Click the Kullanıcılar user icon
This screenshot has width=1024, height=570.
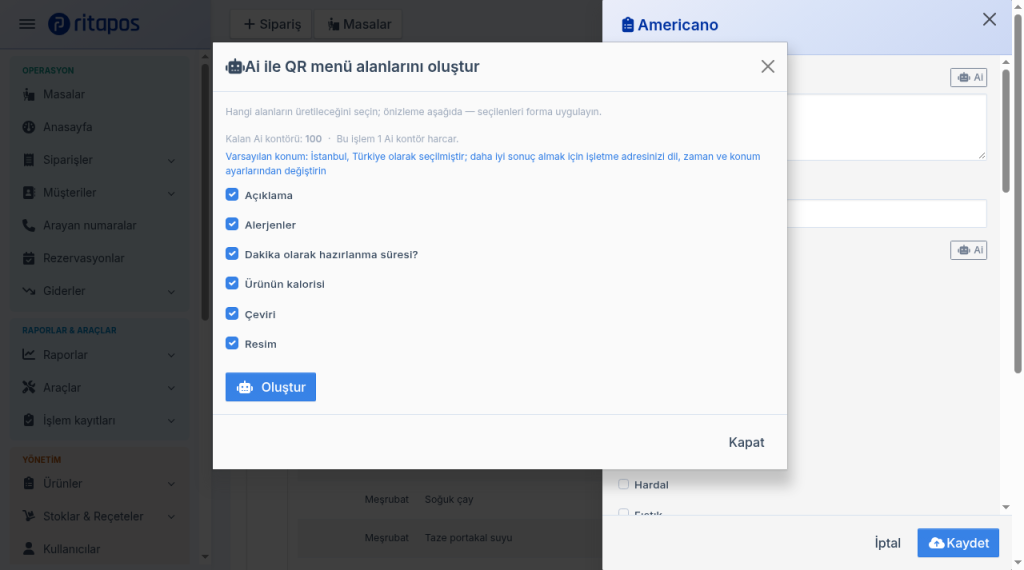coord(29,549)
